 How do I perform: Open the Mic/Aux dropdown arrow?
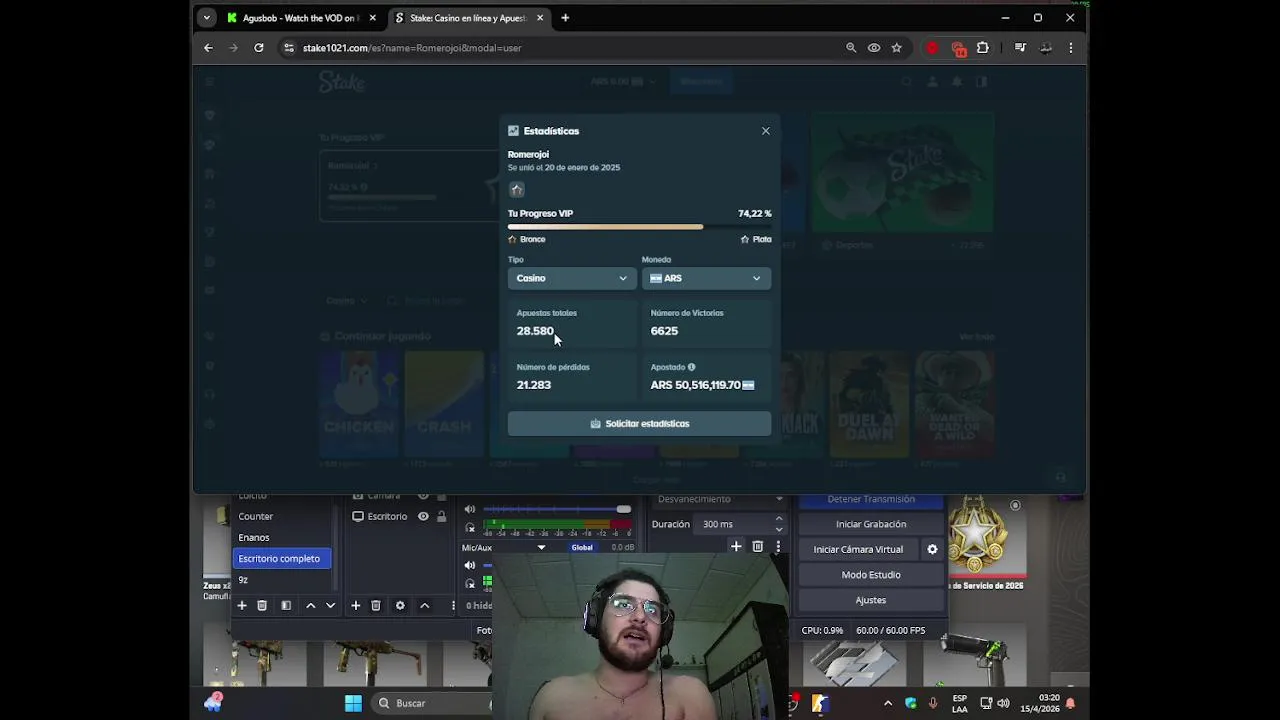pyautogui.click(x=542, y=548)
